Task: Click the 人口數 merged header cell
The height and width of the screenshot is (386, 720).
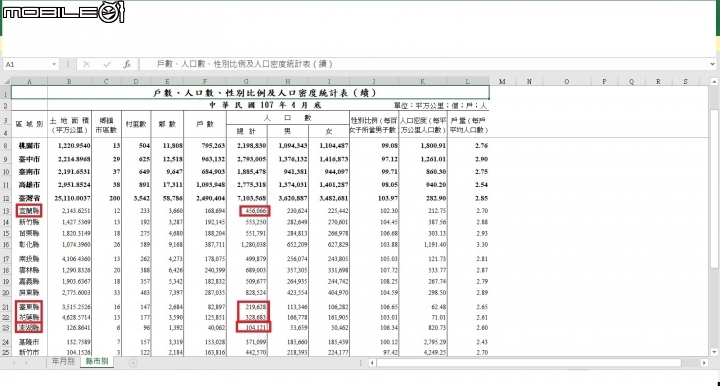Action: click(x=288, y=117)
